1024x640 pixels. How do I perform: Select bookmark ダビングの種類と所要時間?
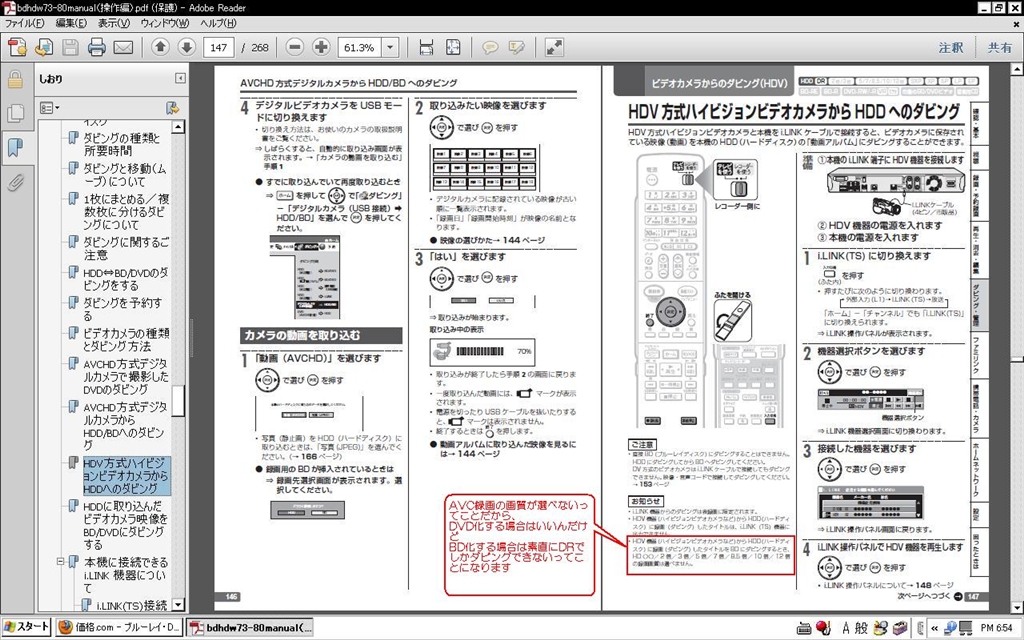[121, 144]
